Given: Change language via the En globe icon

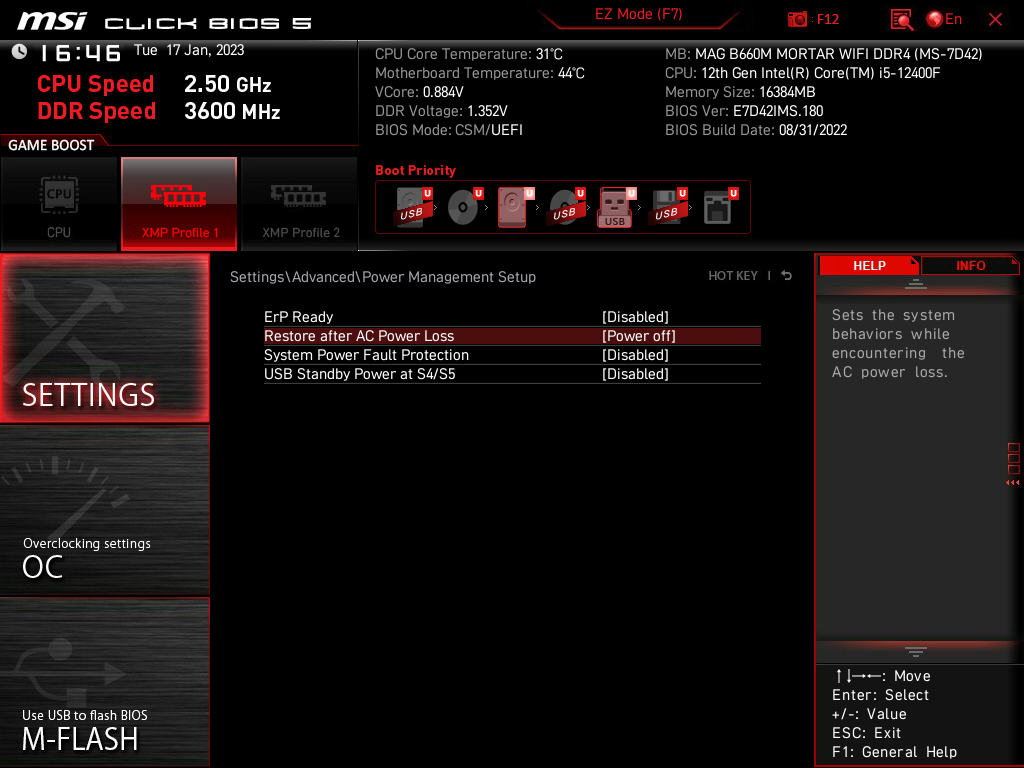Looking at the screenshot, I should [x=944, y=19].
